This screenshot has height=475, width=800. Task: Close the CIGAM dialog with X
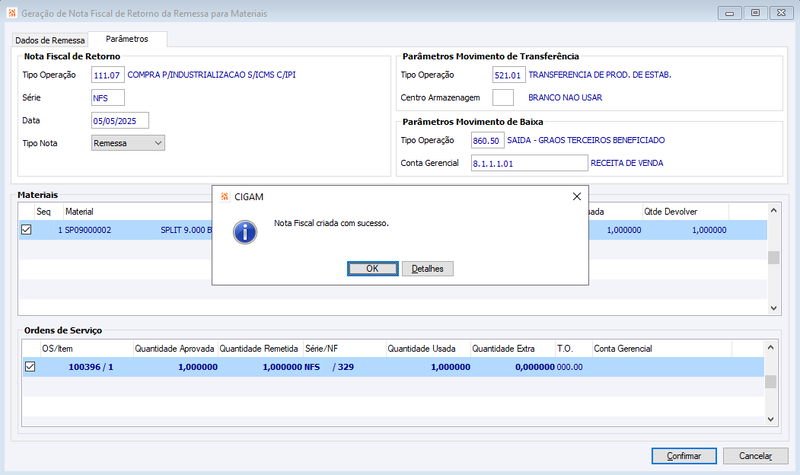(577, 196)
